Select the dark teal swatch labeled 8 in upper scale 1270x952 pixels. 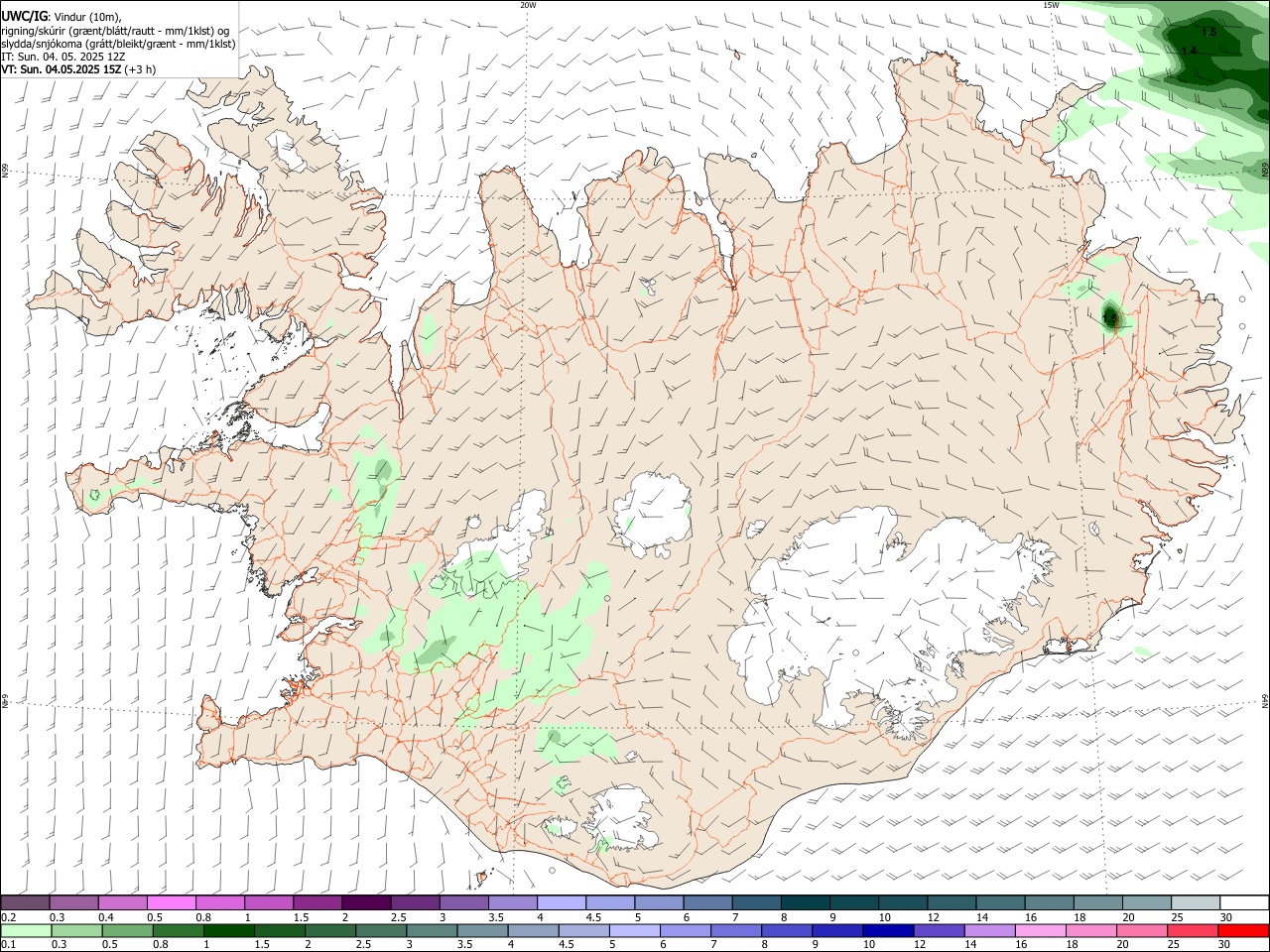(805, 903)
